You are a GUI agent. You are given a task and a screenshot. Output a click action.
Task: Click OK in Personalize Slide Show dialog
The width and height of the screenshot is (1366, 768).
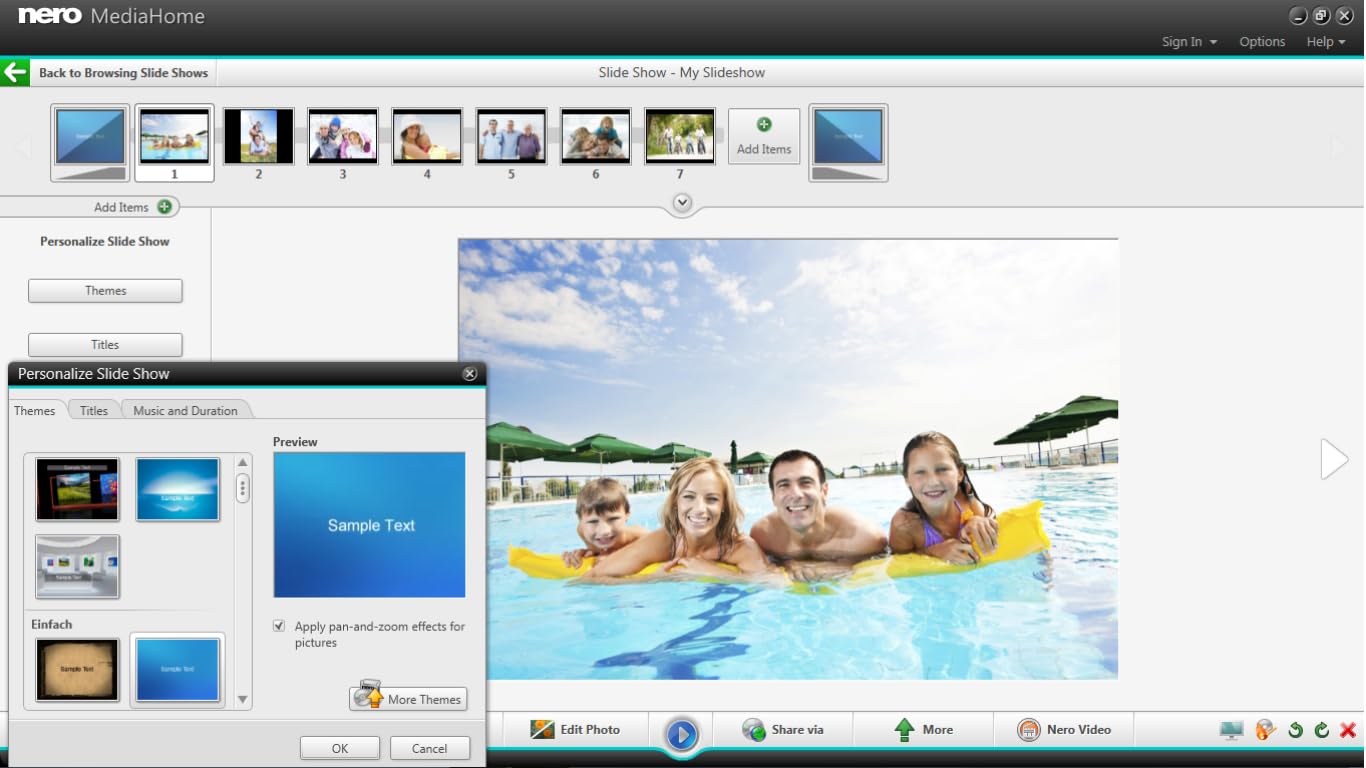point(340,748)
